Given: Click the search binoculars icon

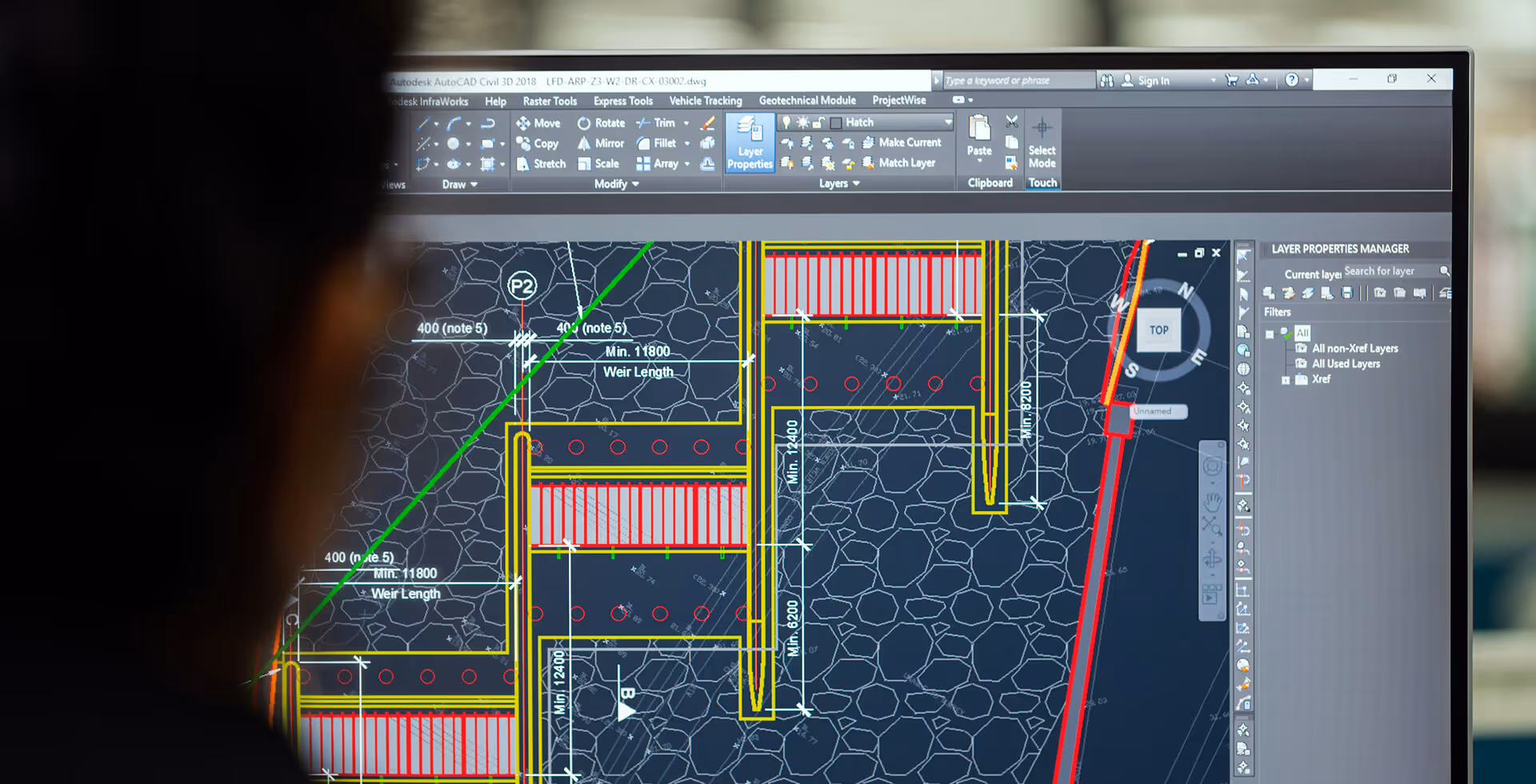Looking at the screenshot, I should pos(1106,80).
